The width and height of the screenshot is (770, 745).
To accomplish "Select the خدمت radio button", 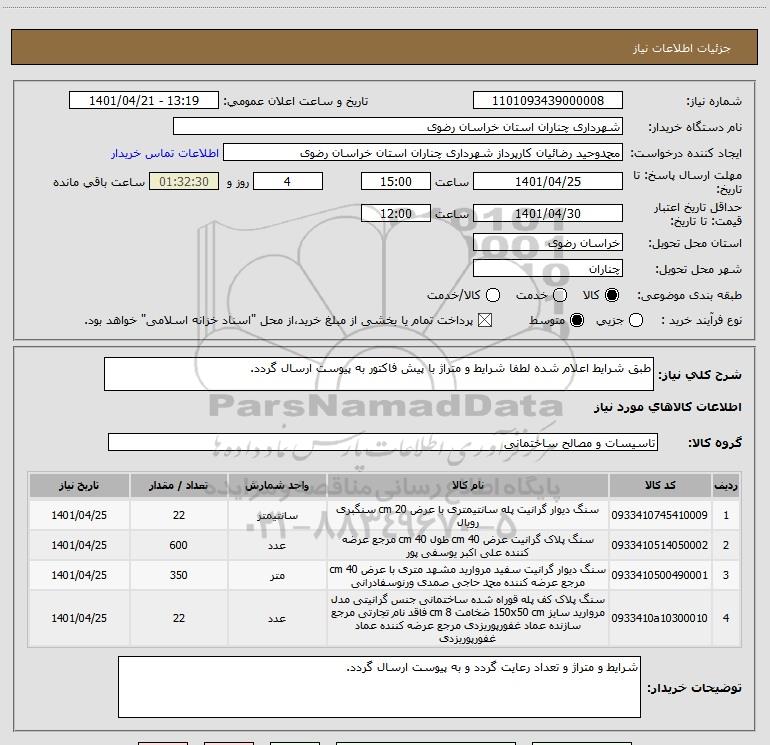I will pyautogui.click(x=560, y=295).
